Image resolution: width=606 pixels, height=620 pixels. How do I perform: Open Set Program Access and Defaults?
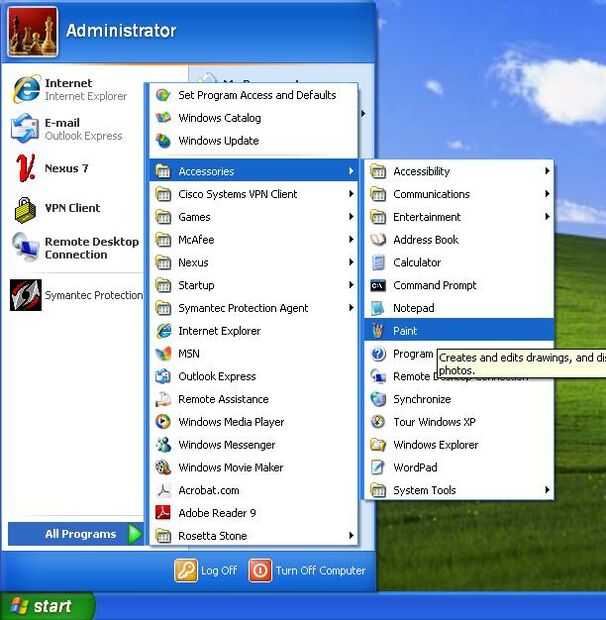pos(254,95)
